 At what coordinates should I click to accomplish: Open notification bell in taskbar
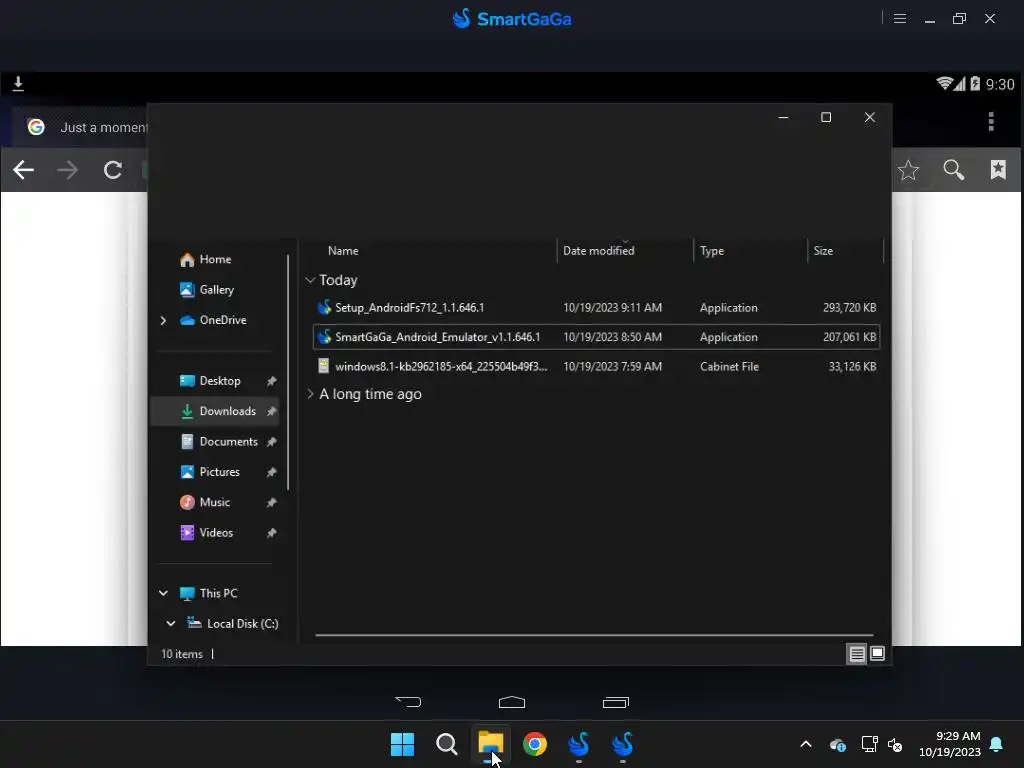click(x=996, y=744)
